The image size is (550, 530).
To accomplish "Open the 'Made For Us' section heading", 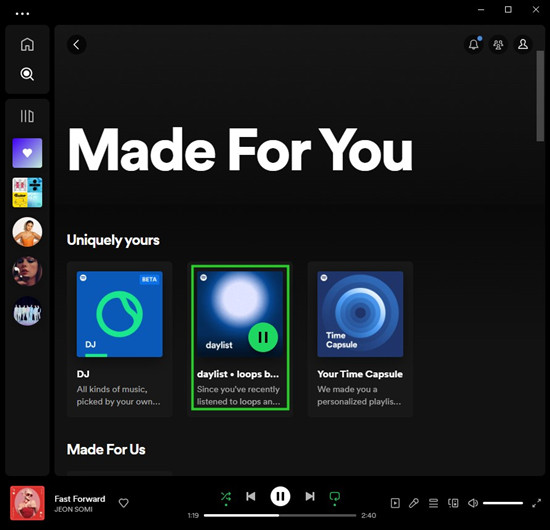I will click(106, 449).
